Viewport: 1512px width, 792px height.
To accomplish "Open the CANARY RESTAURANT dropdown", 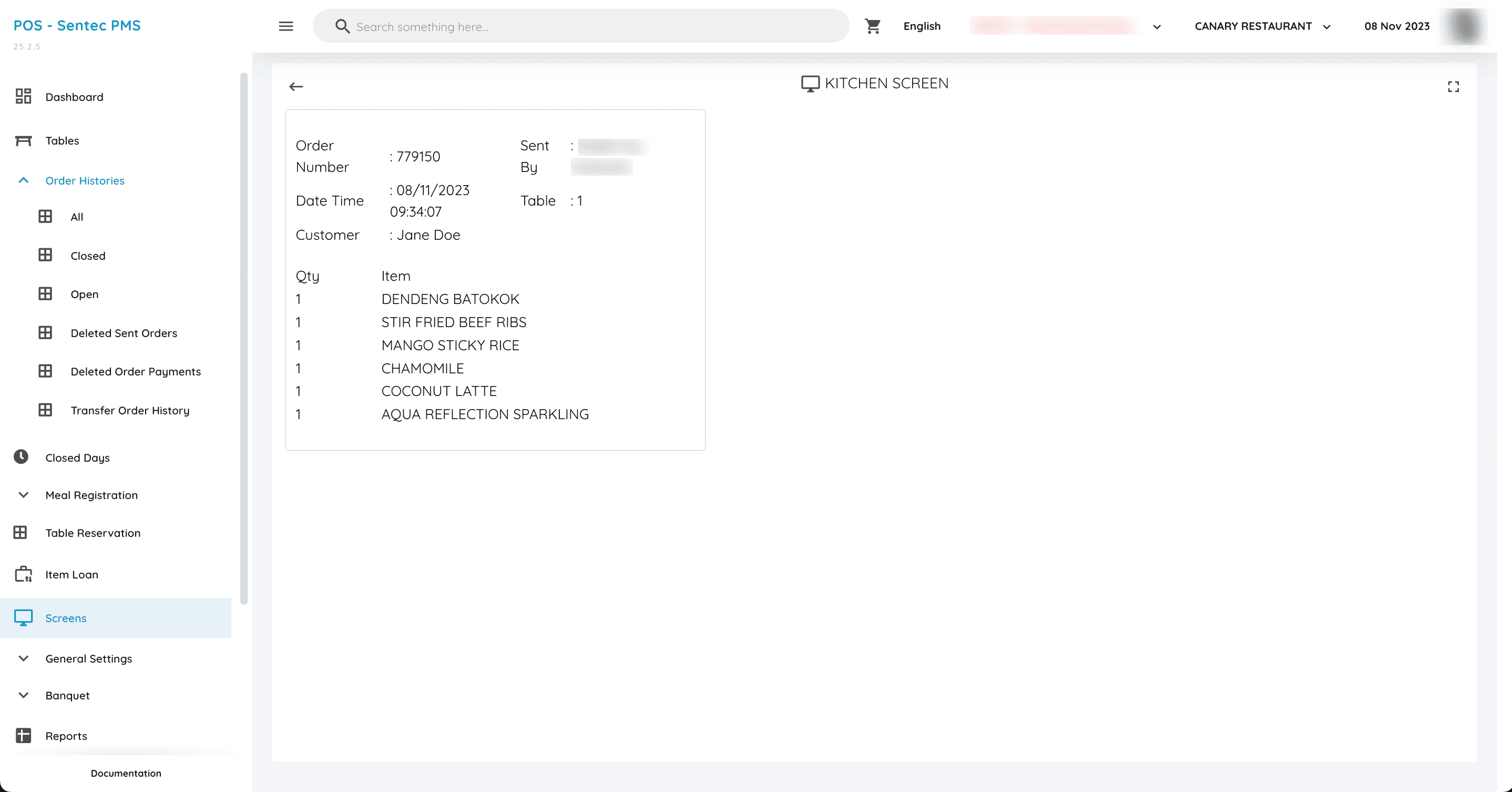I will 1262,26.
